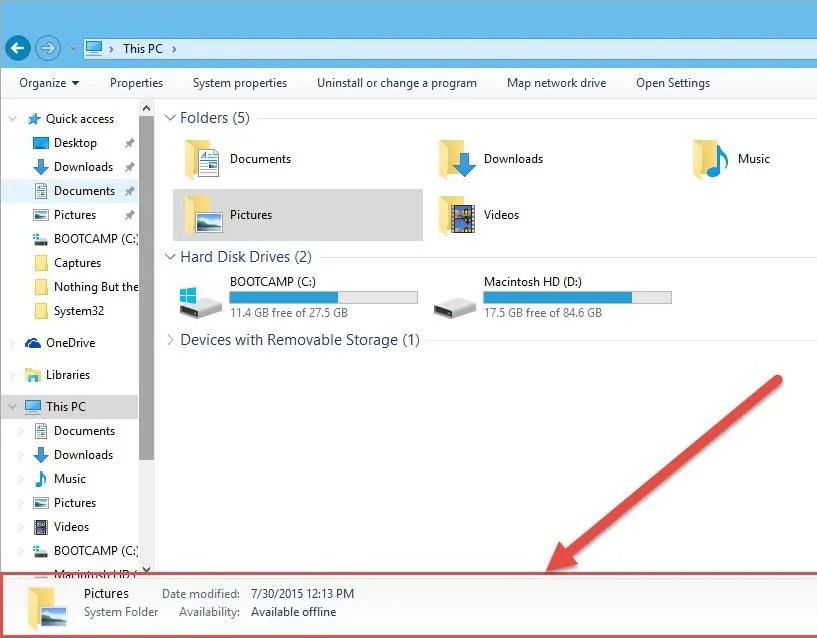Select the Documents folder icon in Folders
This screenshot has width=817, height=638.
(202, 159)
